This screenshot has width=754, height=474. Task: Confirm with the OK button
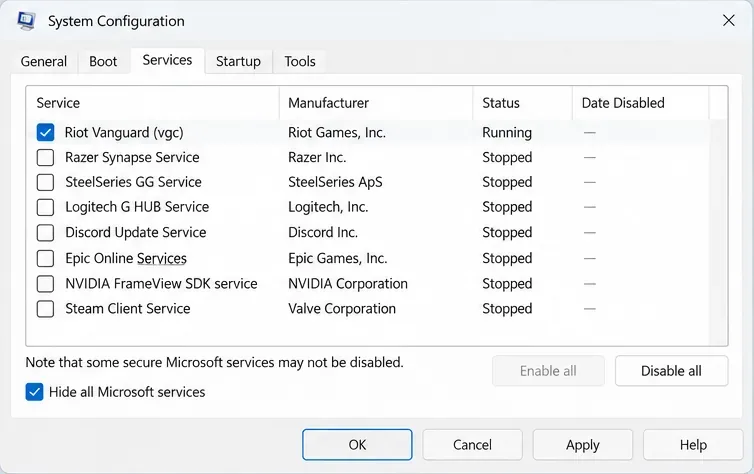(x=357, y=445)
